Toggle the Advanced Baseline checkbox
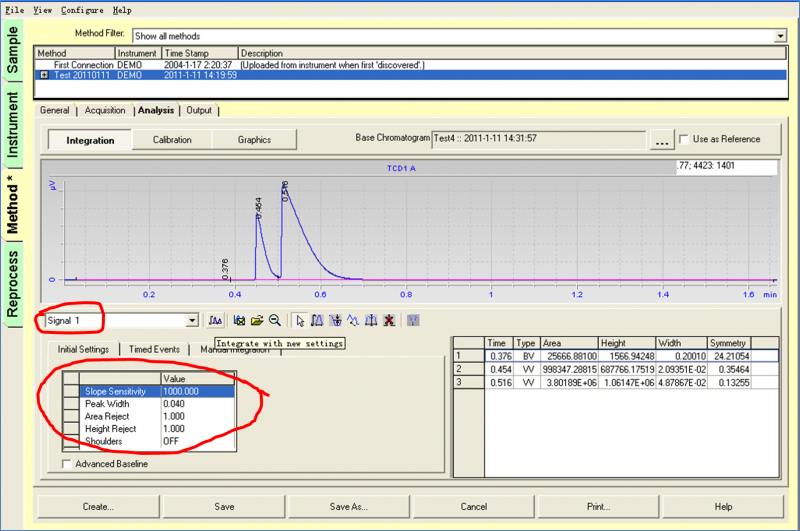This screenshot has height=531, width=800. coord(67,464)
